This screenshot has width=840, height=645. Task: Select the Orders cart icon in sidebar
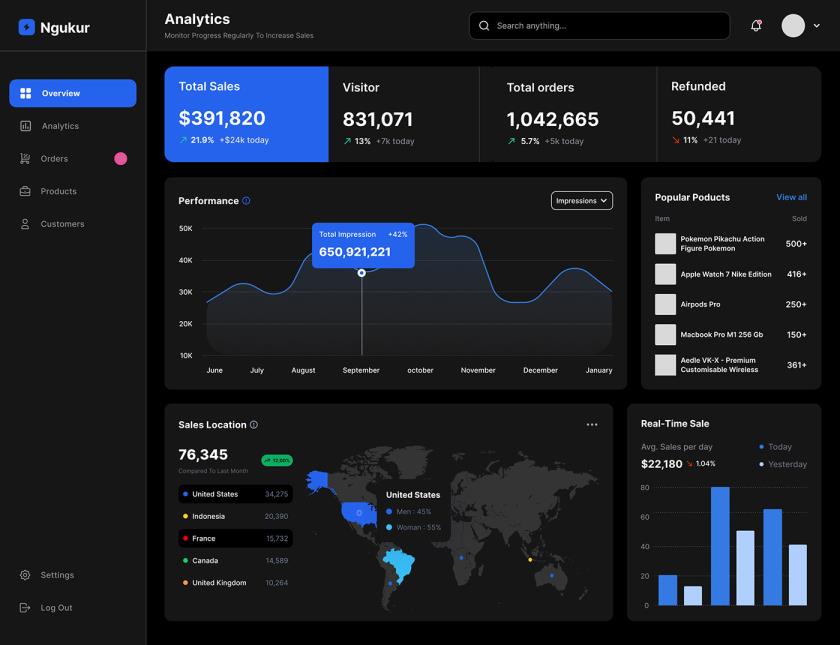click(x=24, y=158)
